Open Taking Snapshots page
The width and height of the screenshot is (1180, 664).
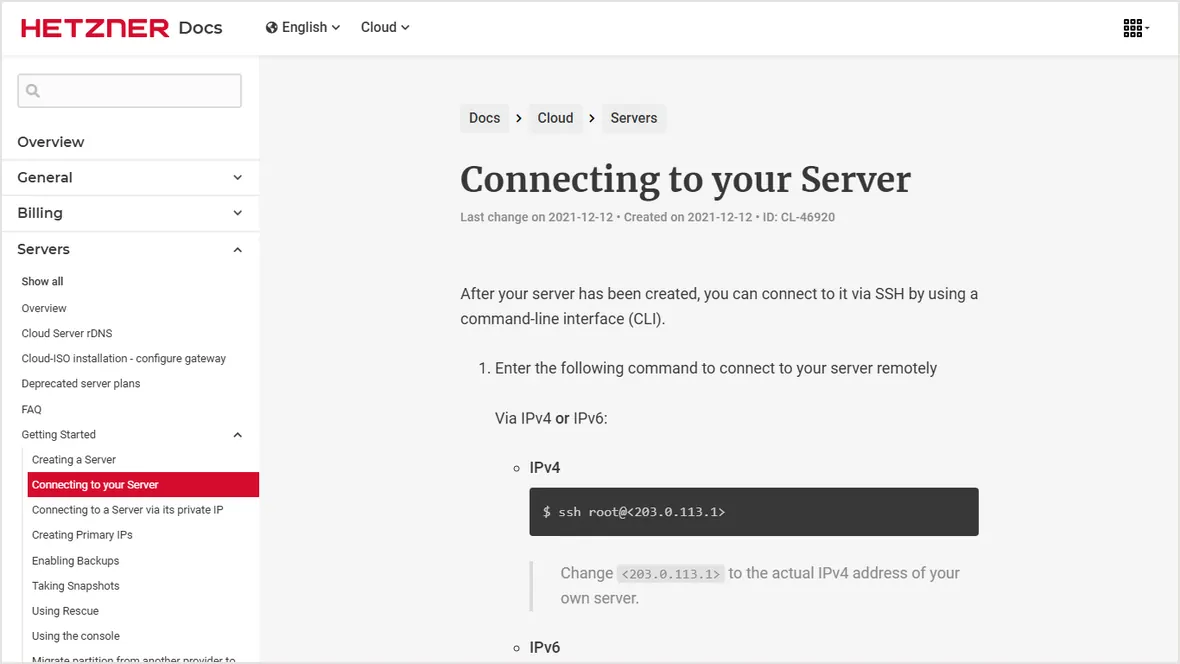point(75,586)
